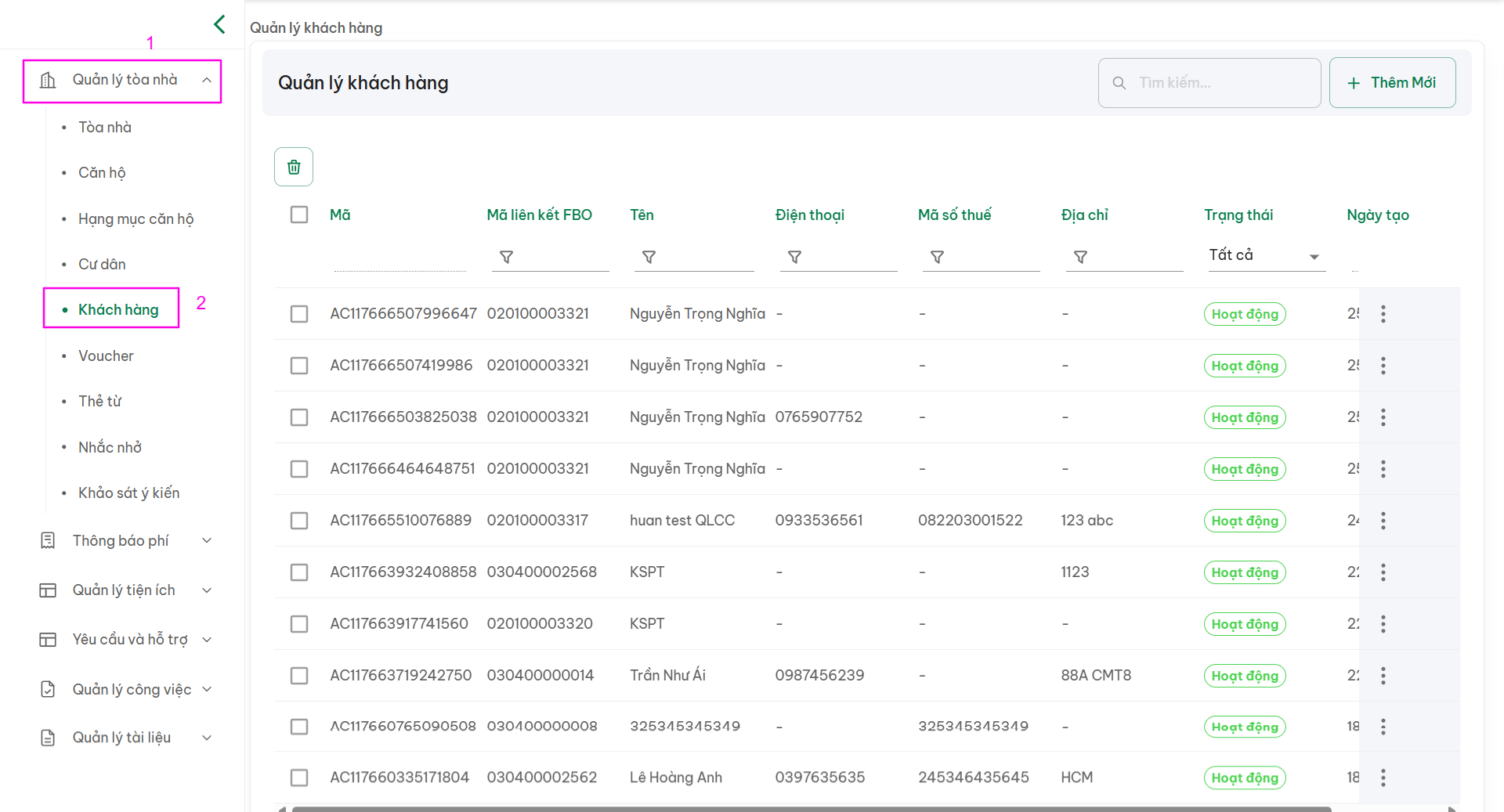Viewport: 1504px width, 812px height.
Task: Go to Voucher in the sidebar
Action: click(106, 355)
